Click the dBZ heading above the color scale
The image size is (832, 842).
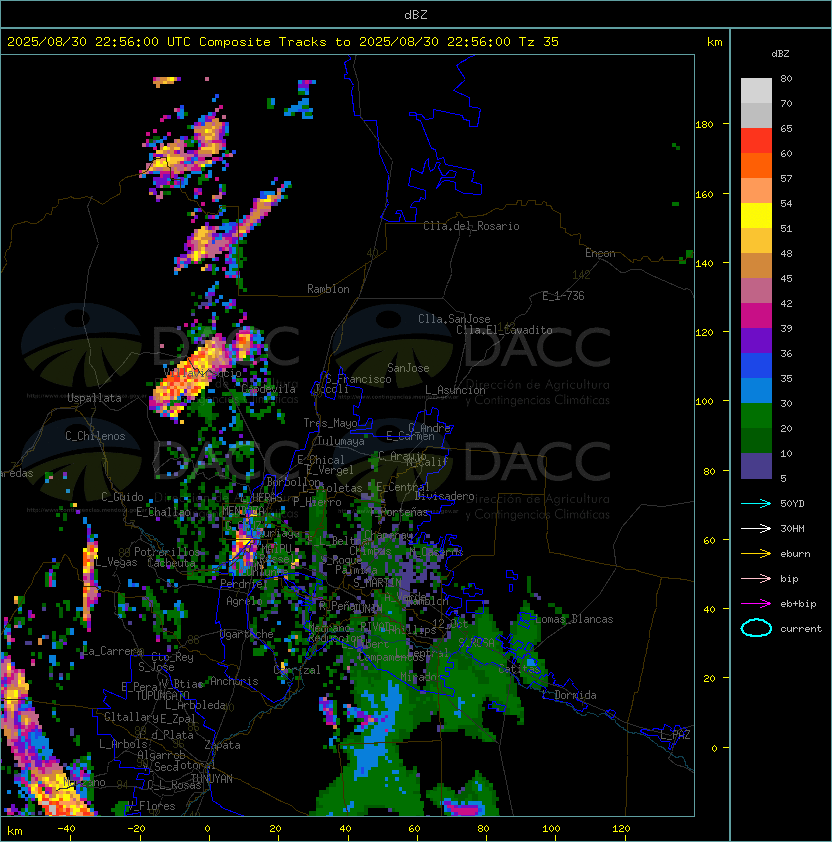780,54
